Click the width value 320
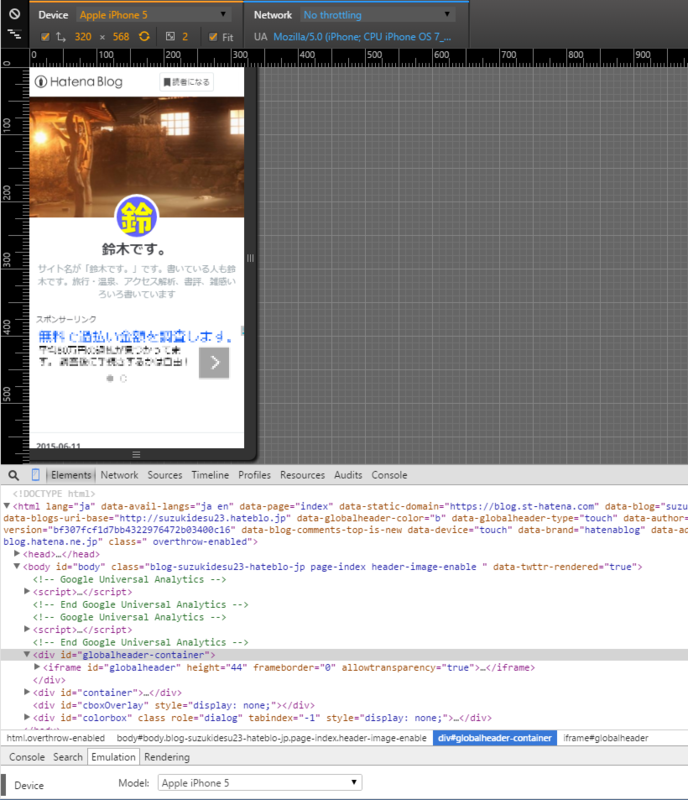 tap(83, 37)
